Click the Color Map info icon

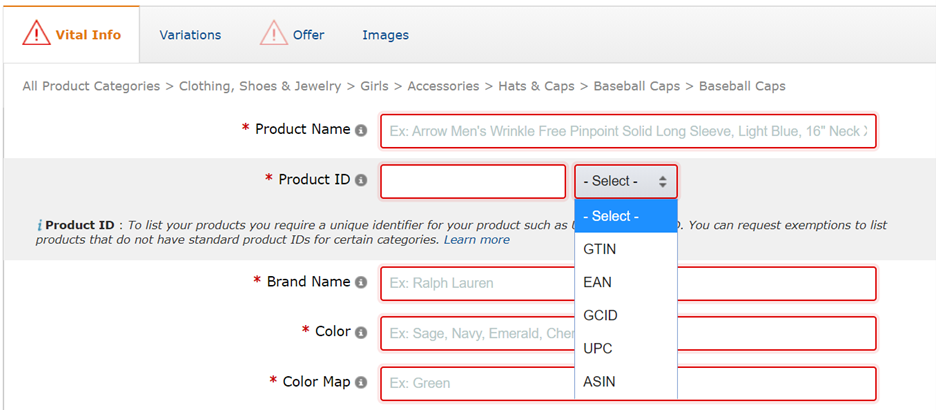361,383
